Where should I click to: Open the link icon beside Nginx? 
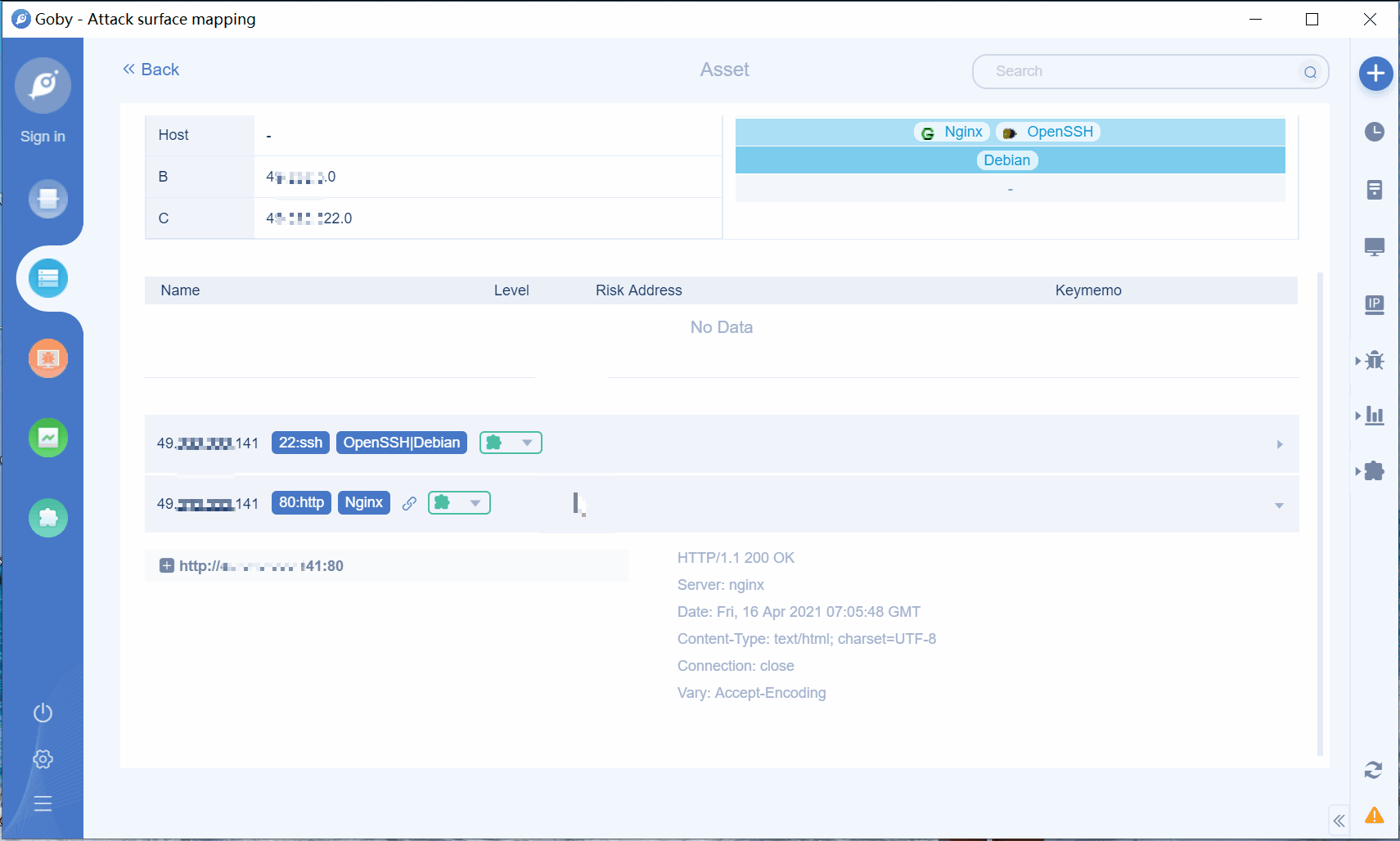[409, 503]
